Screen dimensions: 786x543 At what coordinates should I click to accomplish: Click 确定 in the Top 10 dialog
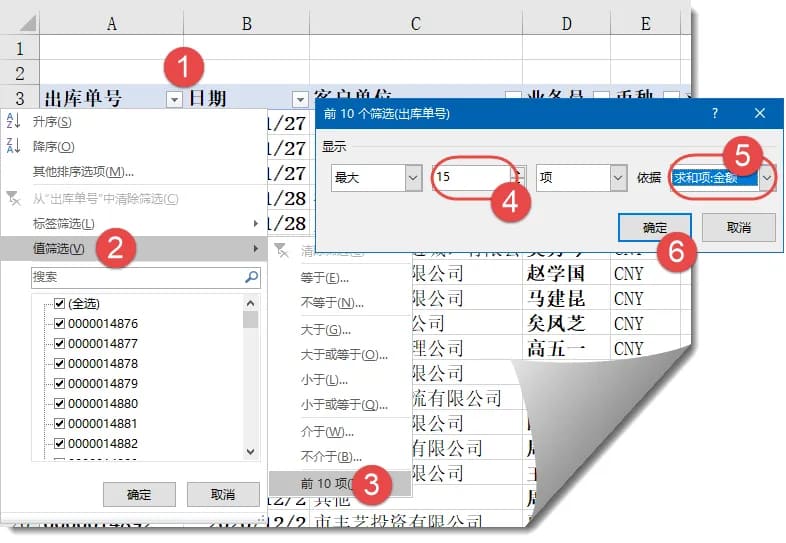click(x=655, y=227)
